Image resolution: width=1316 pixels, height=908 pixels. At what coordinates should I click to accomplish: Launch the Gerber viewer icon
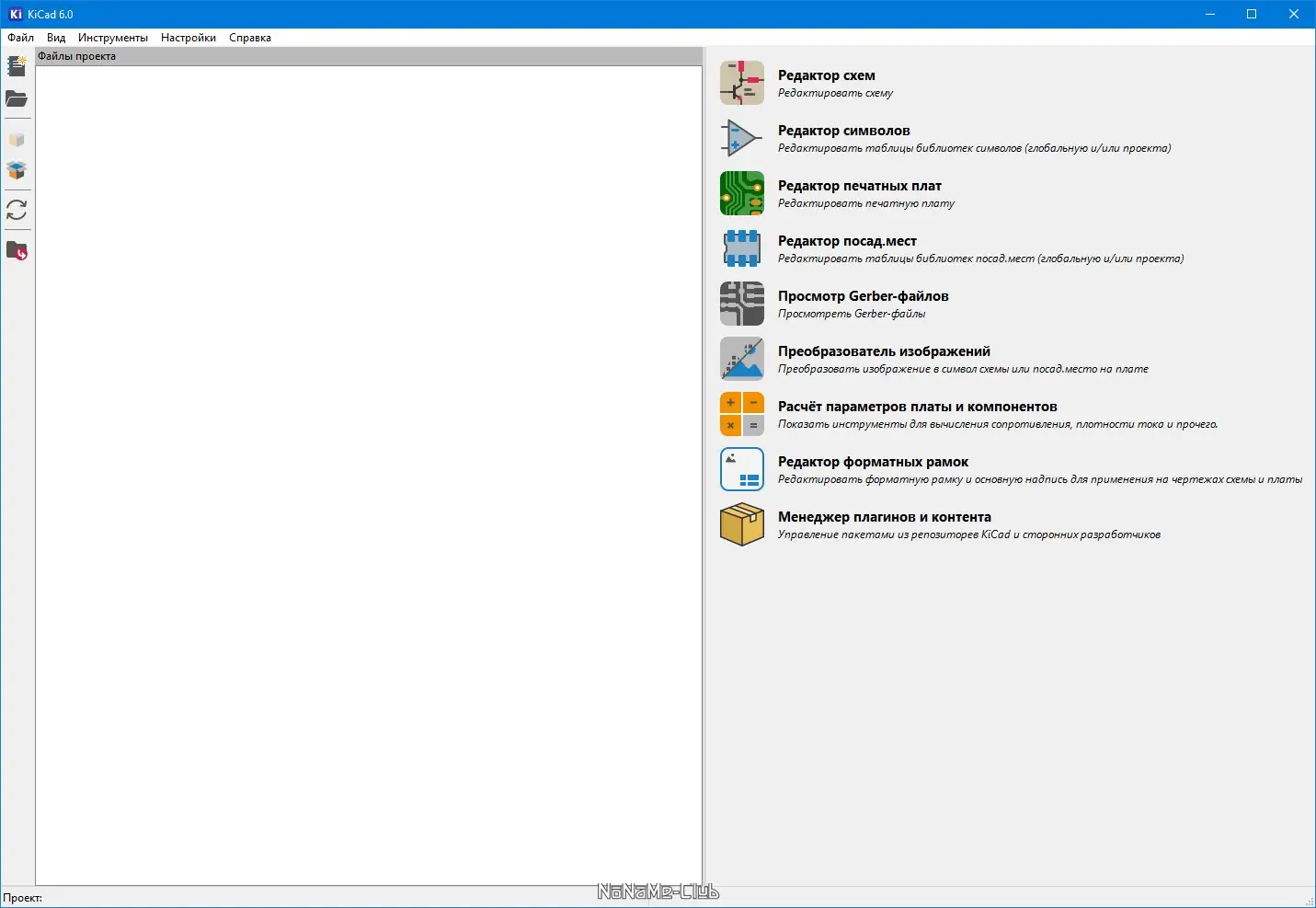point(742,304)
